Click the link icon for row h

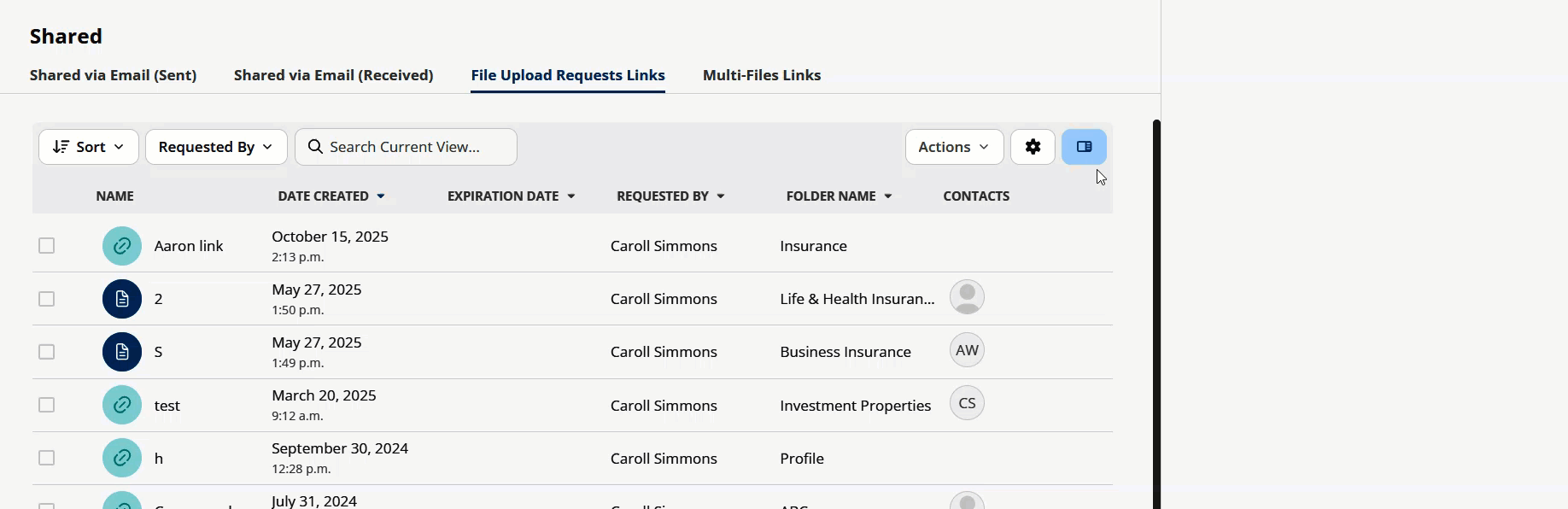122,459
